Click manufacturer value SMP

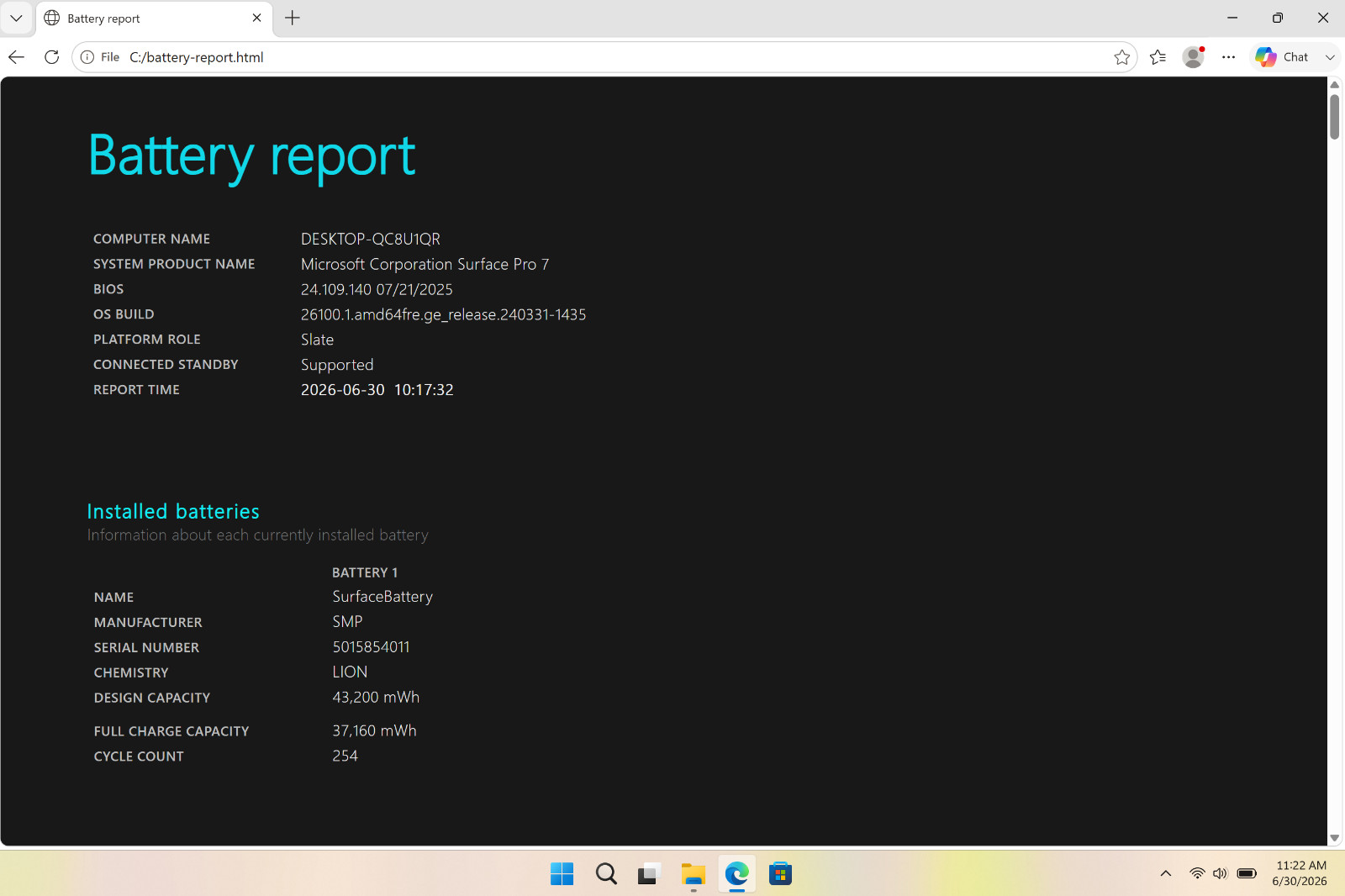[x=347, y=622]
